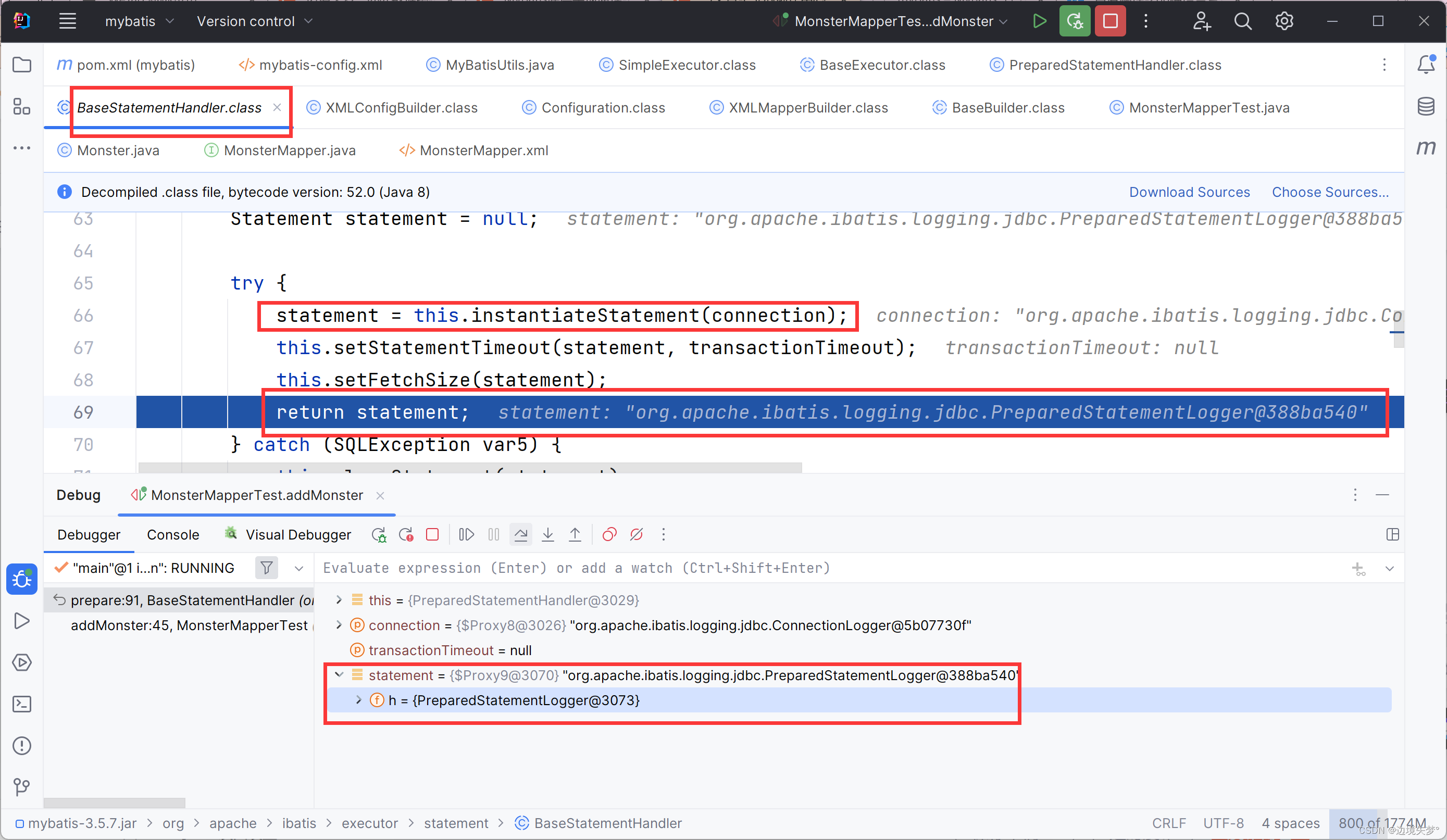
Task: Click the Step Into debugger icon
Action: (x=548, y=534)
